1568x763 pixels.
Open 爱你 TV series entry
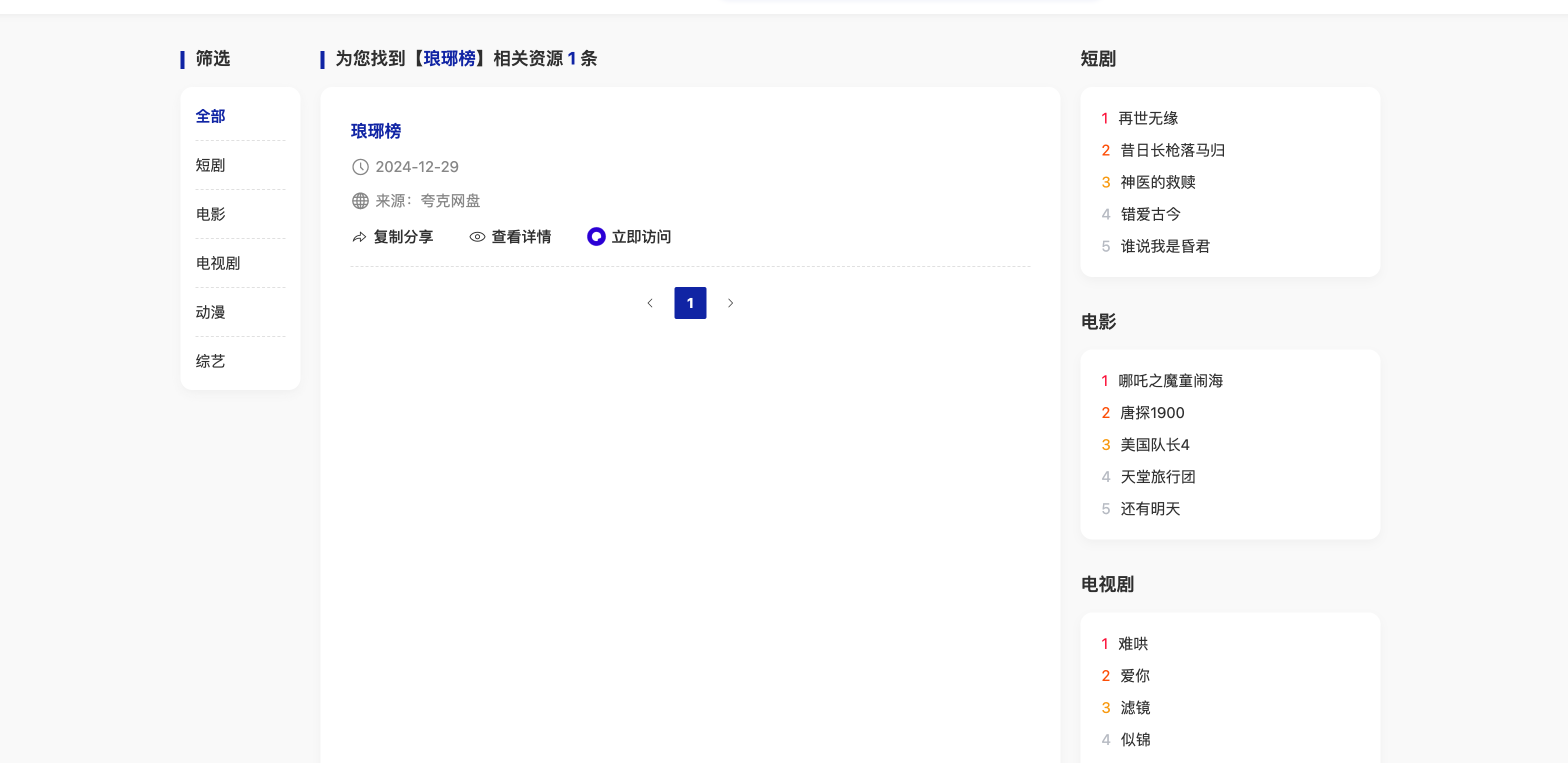(x=1135, y=676)
